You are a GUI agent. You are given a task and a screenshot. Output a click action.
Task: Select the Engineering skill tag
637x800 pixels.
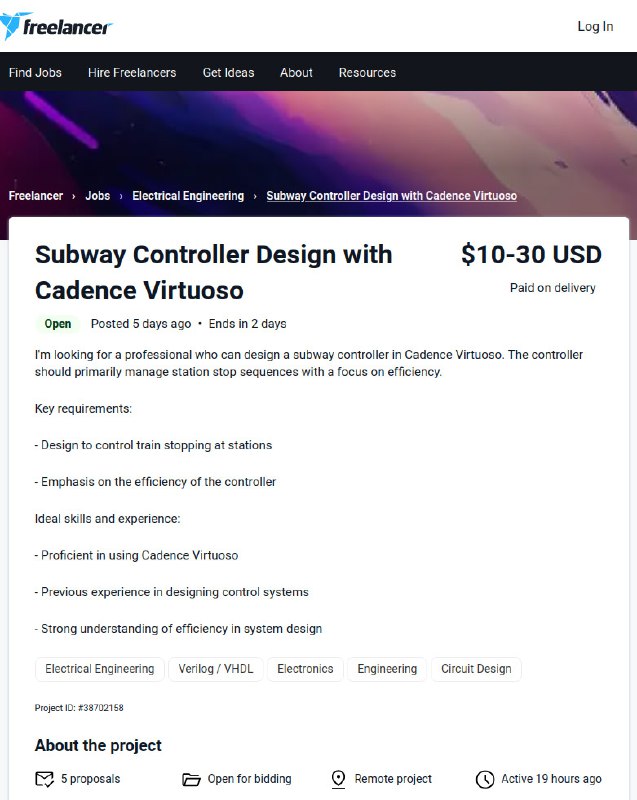tap(387, 669)
